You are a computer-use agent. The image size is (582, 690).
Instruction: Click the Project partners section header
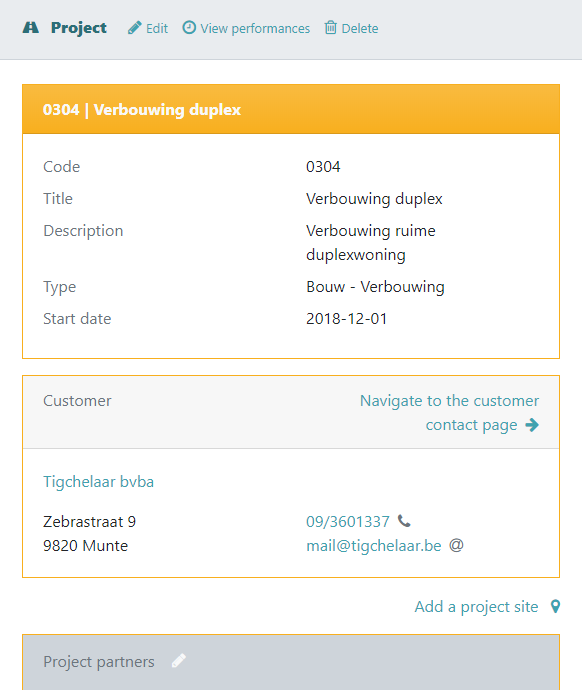(x=291, y=662)
